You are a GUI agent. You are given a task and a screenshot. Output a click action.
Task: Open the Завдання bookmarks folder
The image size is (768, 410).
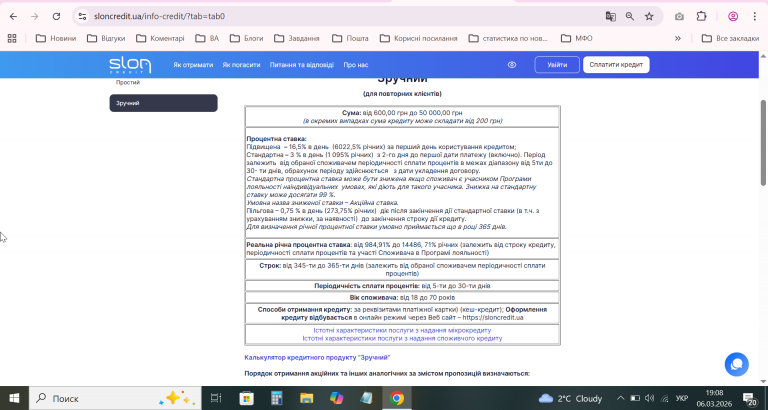coord(297,38)
